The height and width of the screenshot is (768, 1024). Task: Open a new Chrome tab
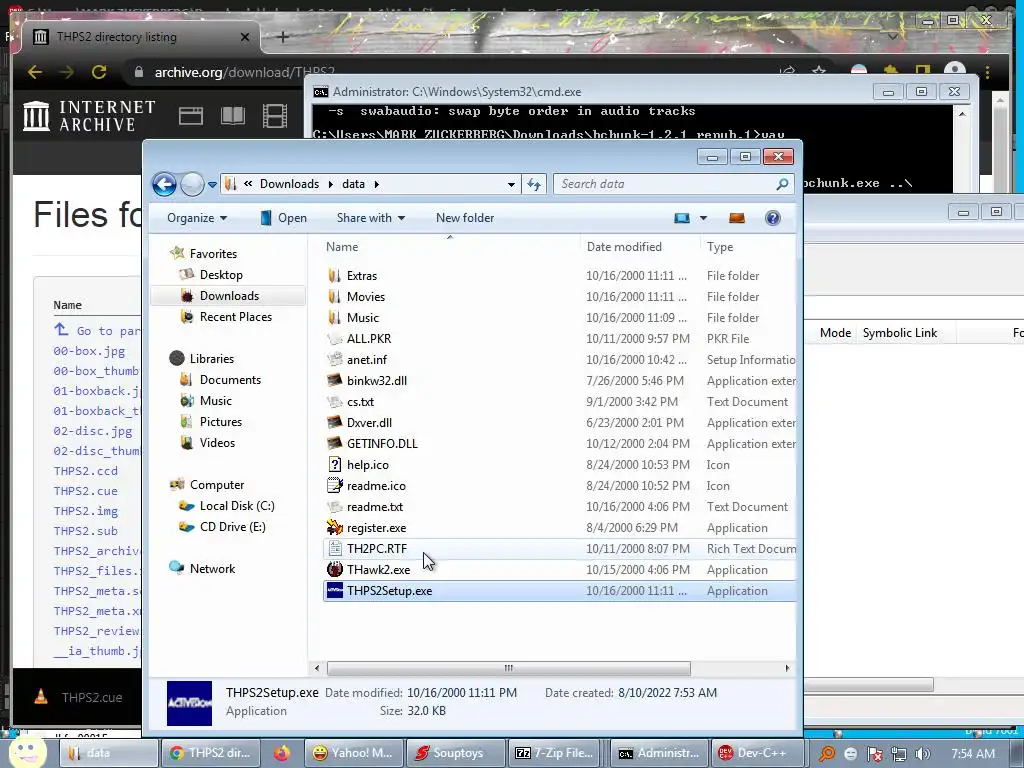(x=282, y=37)
